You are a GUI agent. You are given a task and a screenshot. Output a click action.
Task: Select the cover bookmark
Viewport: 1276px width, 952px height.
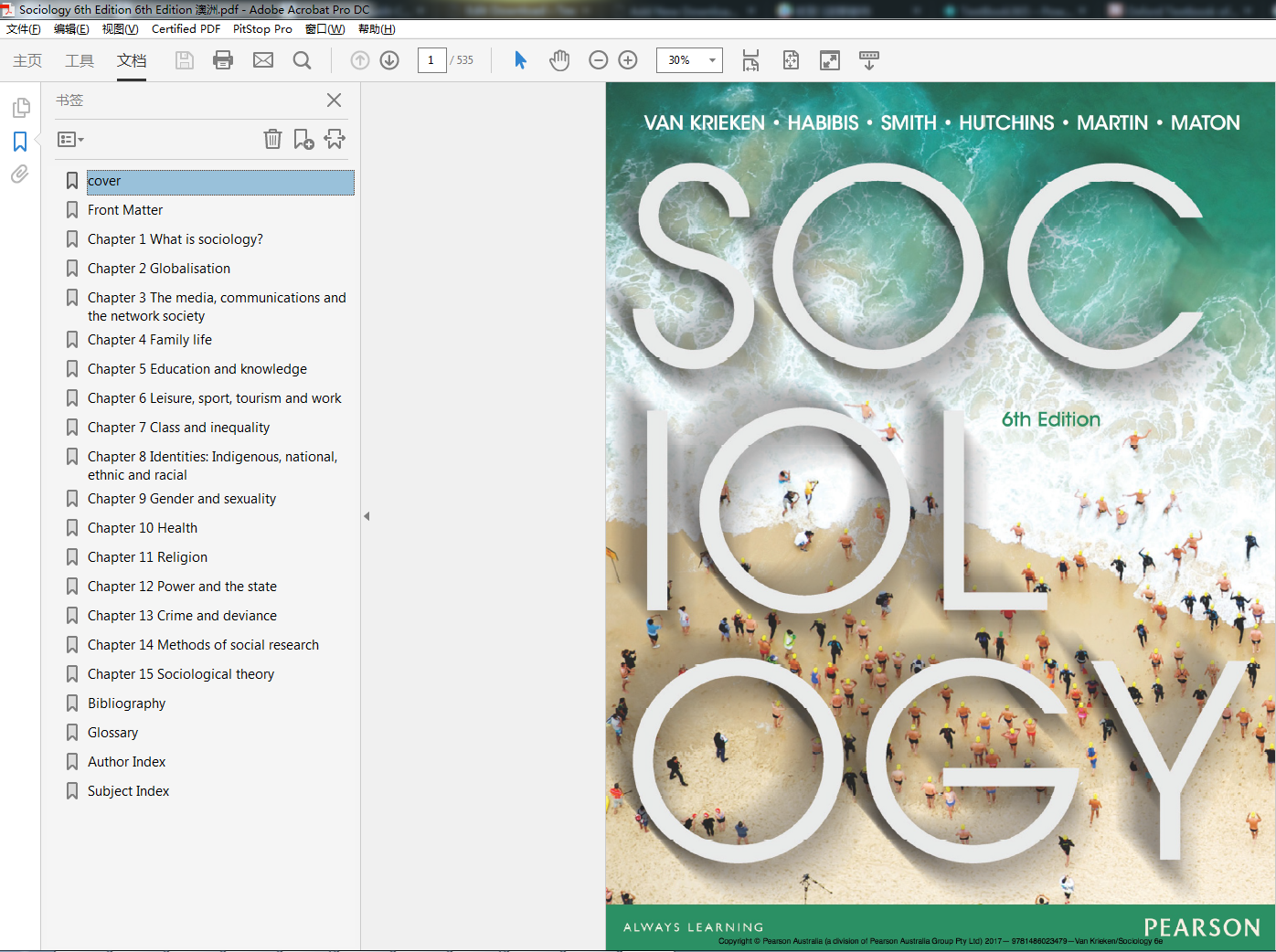pyautogui.click(x=220, y=182)
